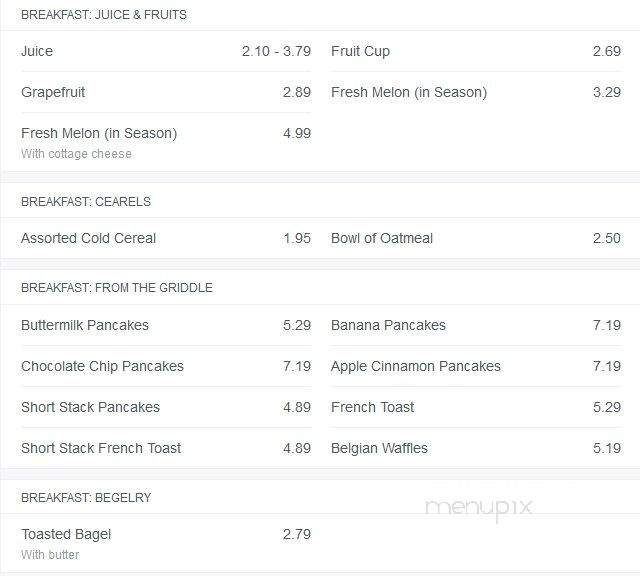Click the Juice menu item
This screenshot has height=576, width=640.
166,51
